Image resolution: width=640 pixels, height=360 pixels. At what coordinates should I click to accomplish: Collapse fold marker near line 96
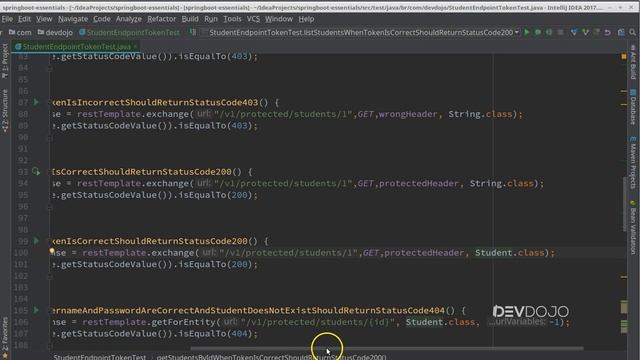coord(50,207)
